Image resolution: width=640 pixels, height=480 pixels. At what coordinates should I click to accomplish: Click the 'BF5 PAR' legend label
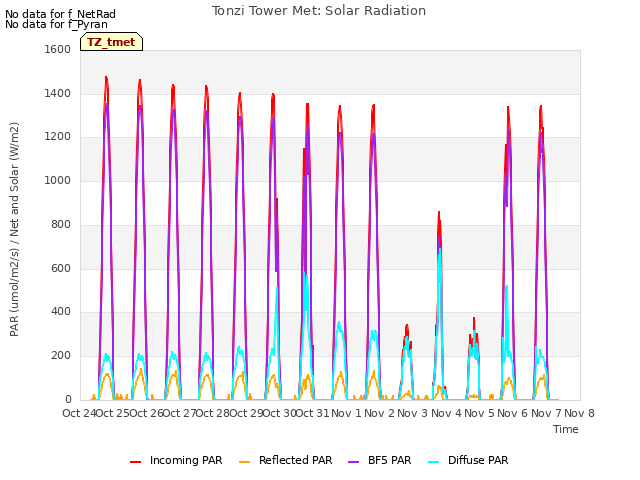pos(389,460)
